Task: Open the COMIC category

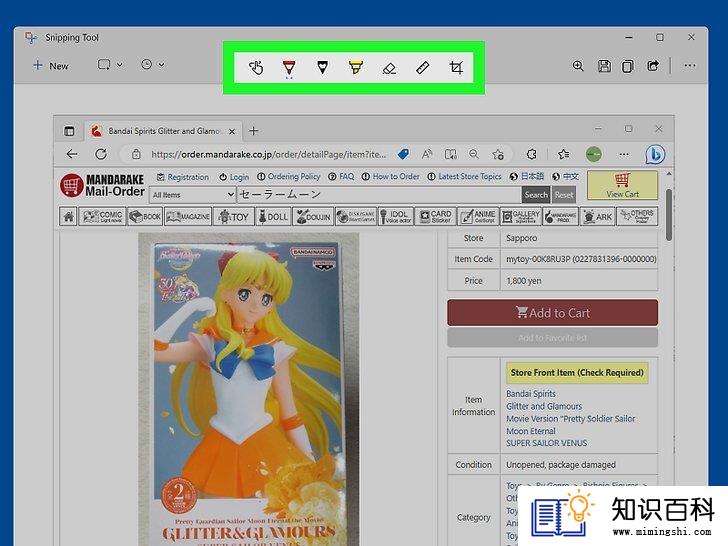Action: (102, 216)
